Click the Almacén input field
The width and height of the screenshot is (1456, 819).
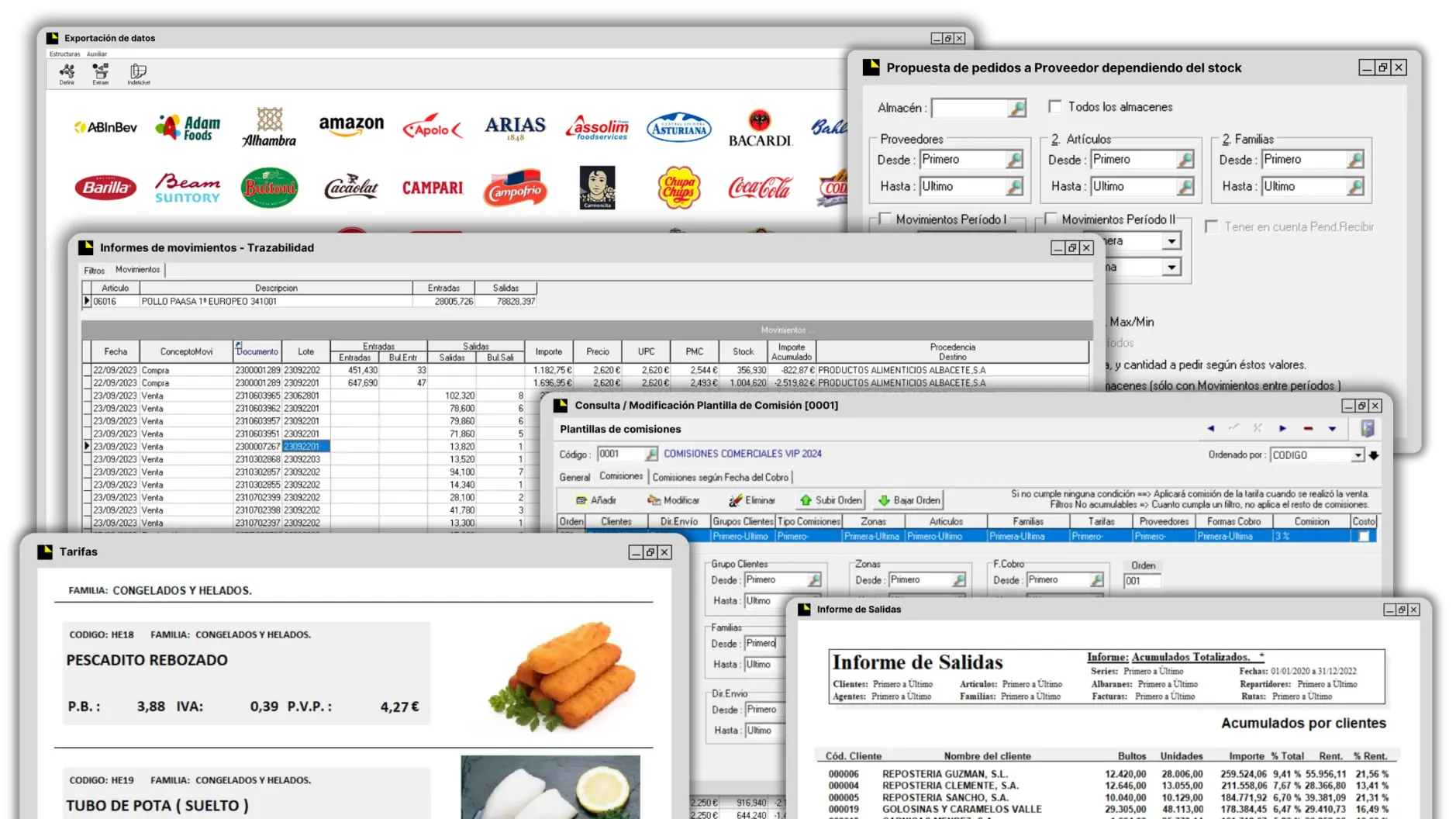pos(970,108)
